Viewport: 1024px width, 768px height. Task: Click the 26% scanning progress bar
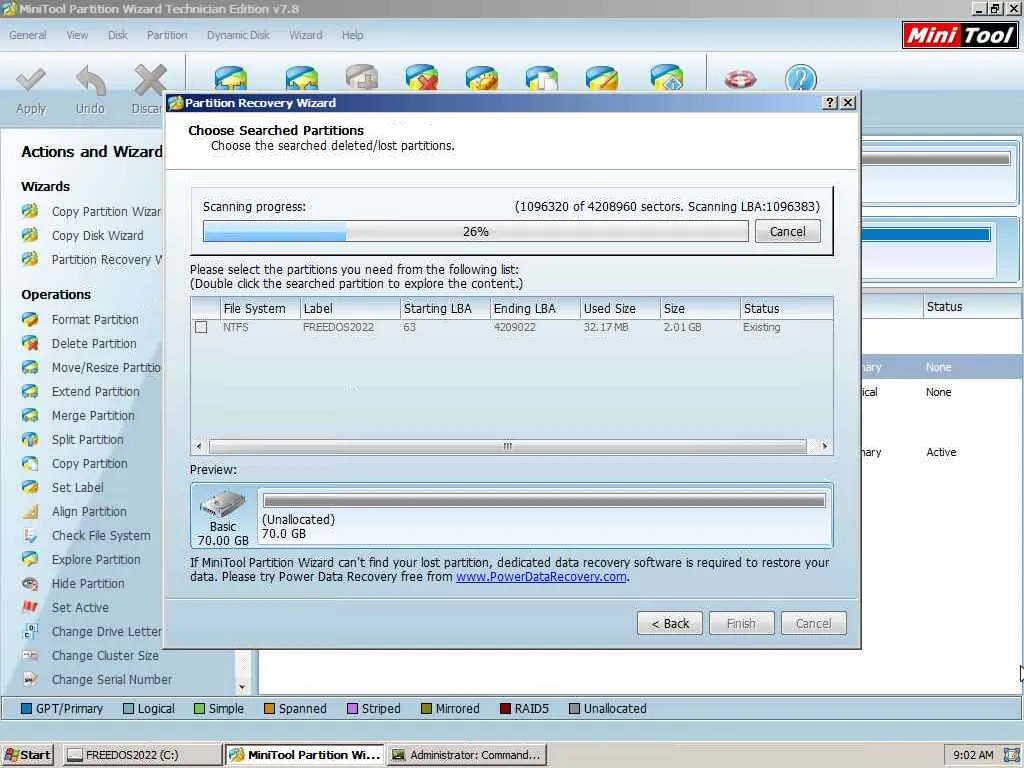[475, 231]
